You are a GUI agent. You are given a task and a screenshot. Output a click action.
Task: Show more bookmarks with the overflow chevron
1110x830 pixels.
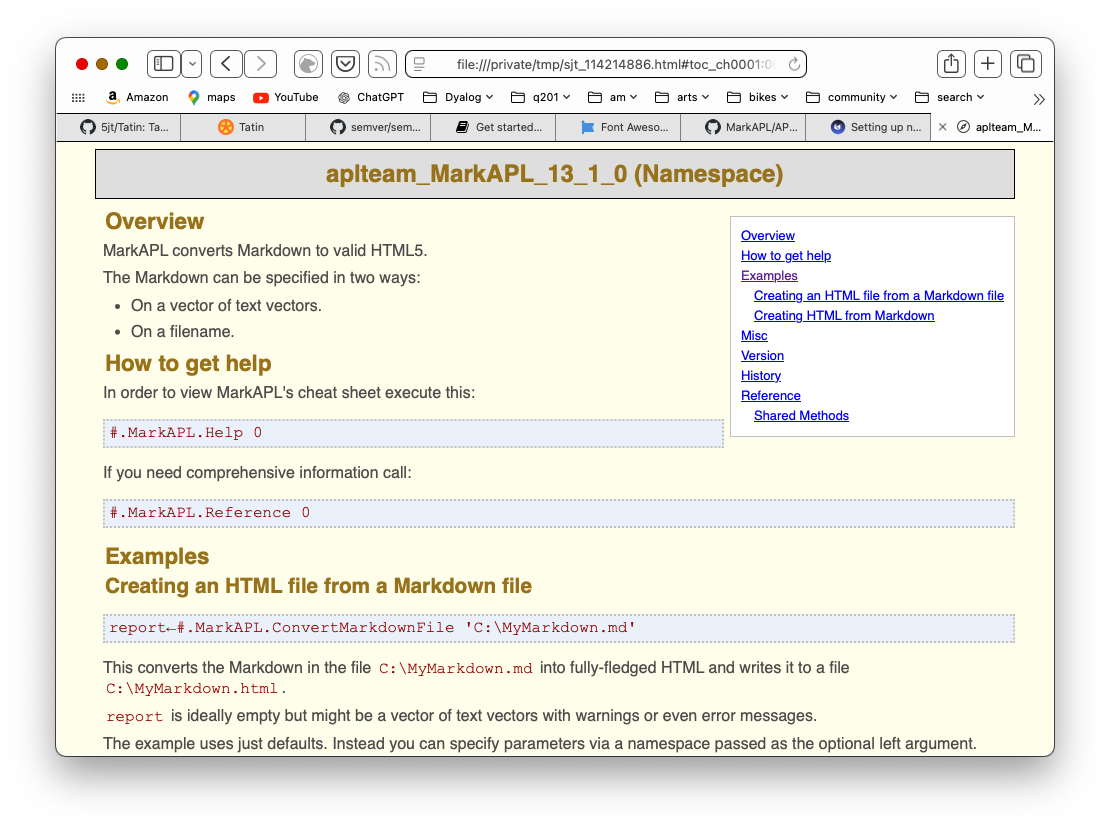(x=1039, y=99)
